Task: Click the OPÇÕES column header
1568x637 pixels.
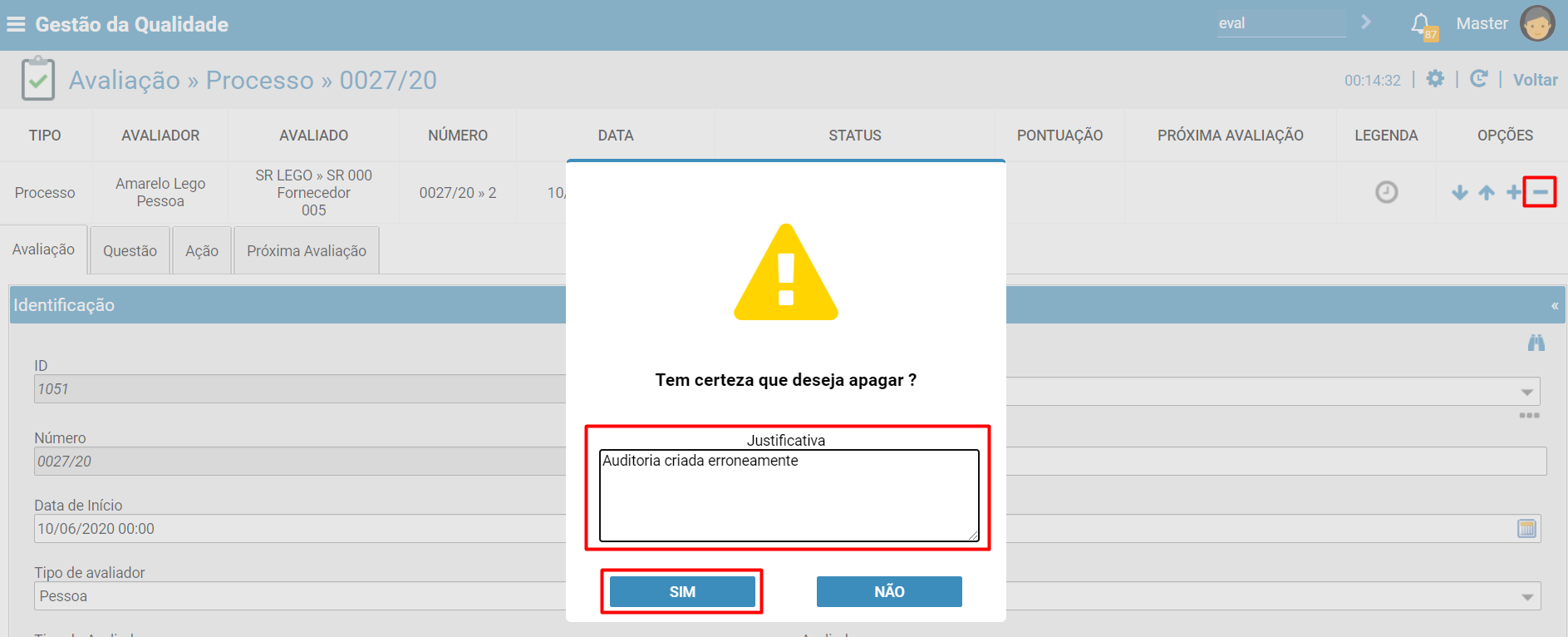Action: [1505, 135]
